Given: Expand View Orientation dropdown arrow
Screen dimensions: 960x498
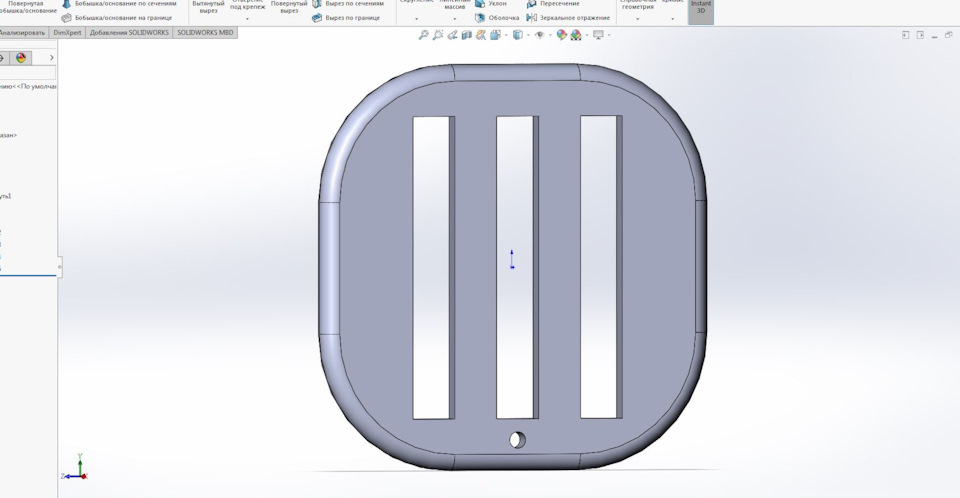Looking at the screenshot, I should click(506, 36).
